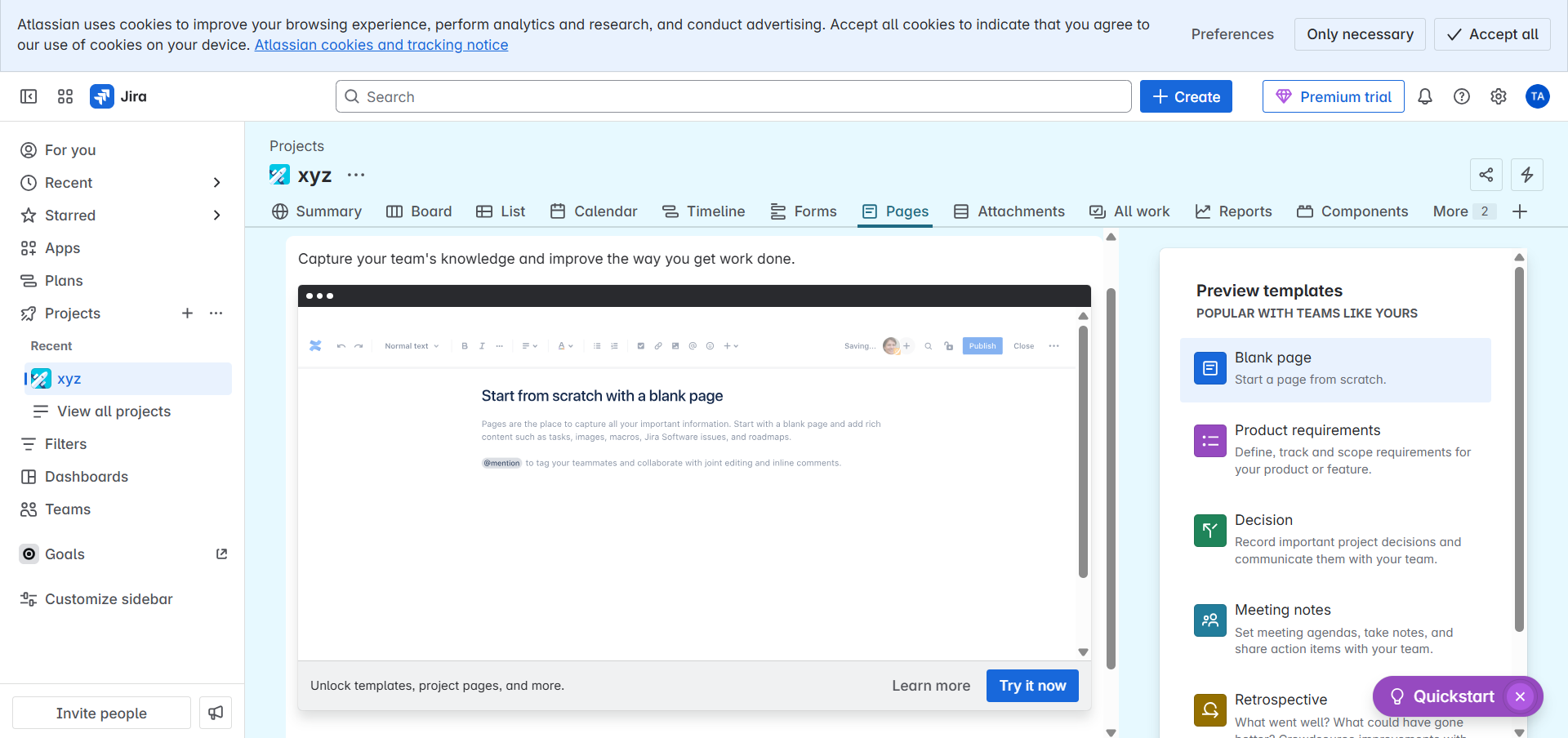Open the settings gear icon
The height and width of the screenshot is (738, 1568).
point(1499,96)
